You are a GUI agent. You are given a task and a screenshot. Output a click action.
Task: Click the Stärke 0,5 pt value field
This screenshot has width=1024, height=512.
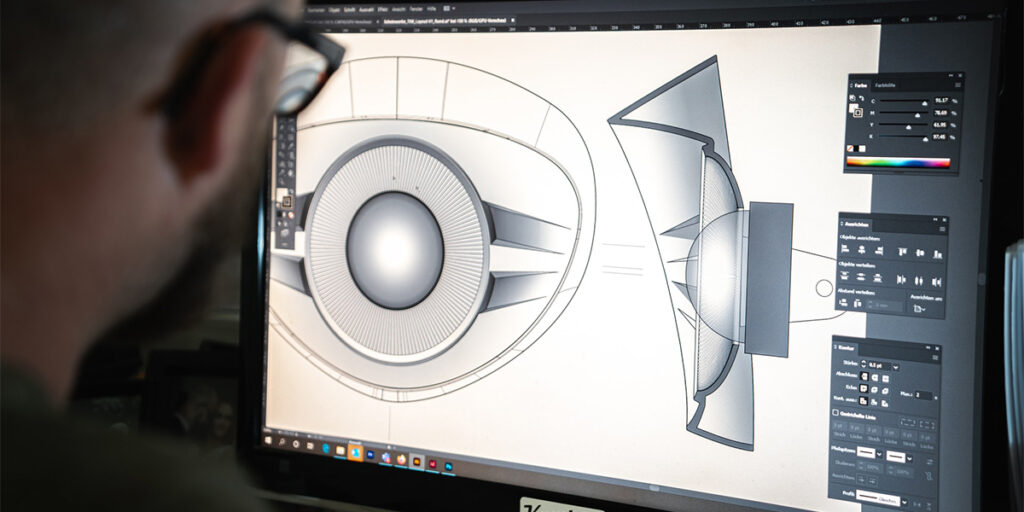[879, 366]
